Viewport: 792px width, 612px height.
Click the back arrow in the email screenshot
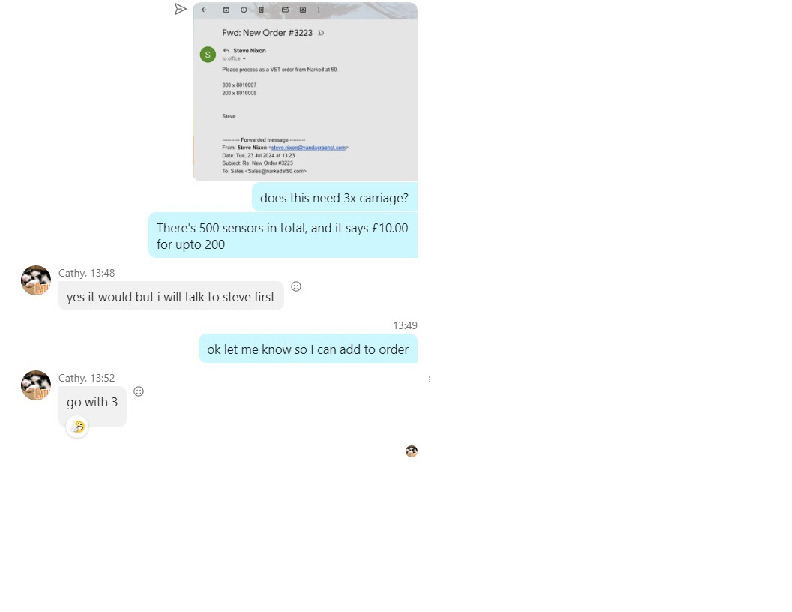click(204, 10)
